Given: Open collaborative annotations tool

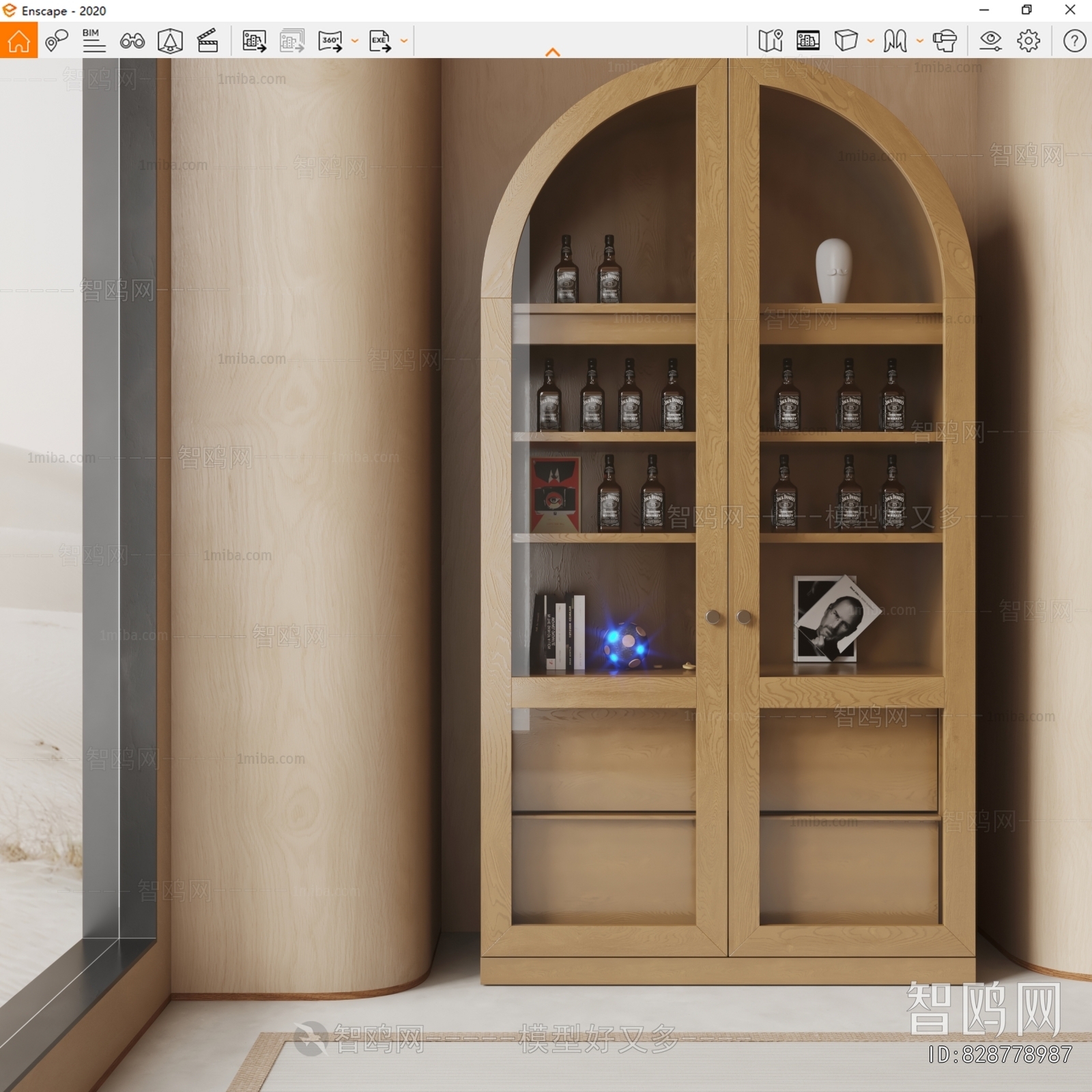Looking at the screenshot, I should [x=57, y=41].
